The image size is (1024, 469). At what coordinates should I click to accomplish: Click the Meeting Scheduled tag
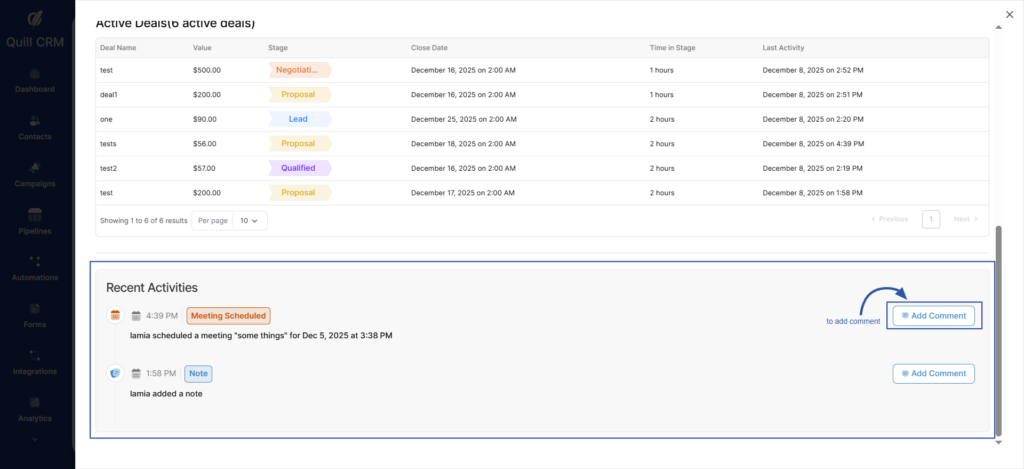(x=228, y=316)
